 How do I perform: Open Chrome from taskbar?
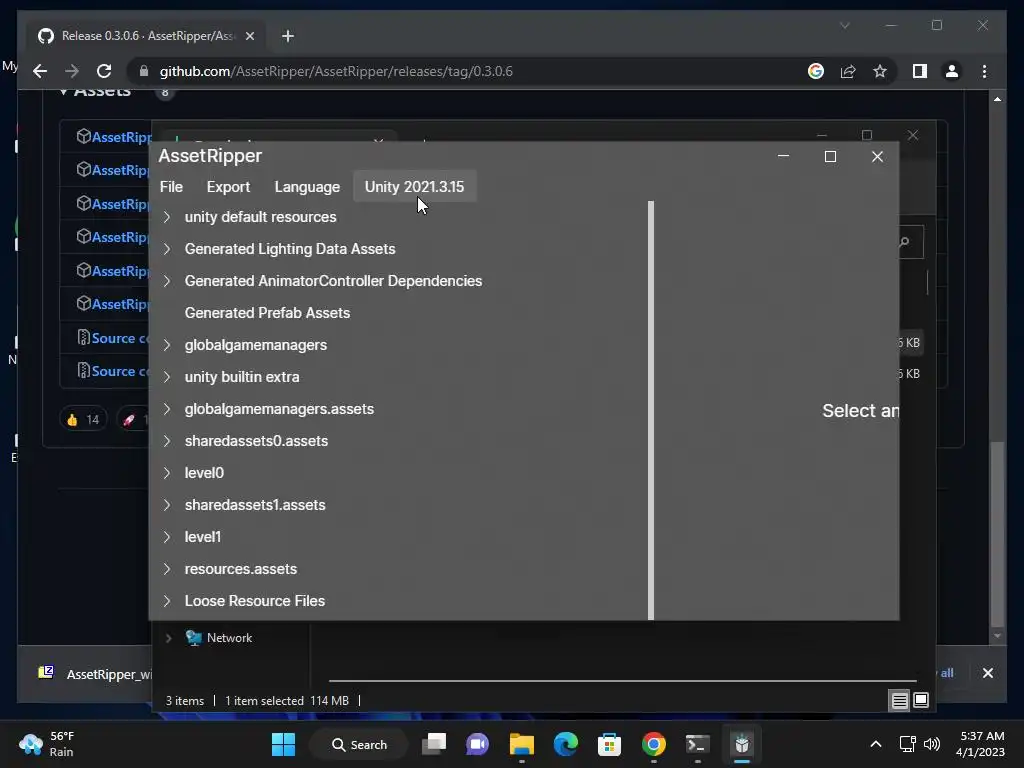pos(654,744)
